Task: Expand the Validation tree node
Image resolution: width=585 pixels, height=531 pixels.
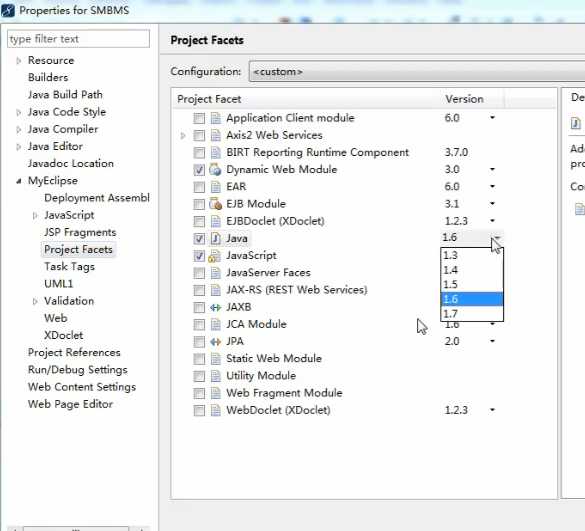Action: pos(35,301)
